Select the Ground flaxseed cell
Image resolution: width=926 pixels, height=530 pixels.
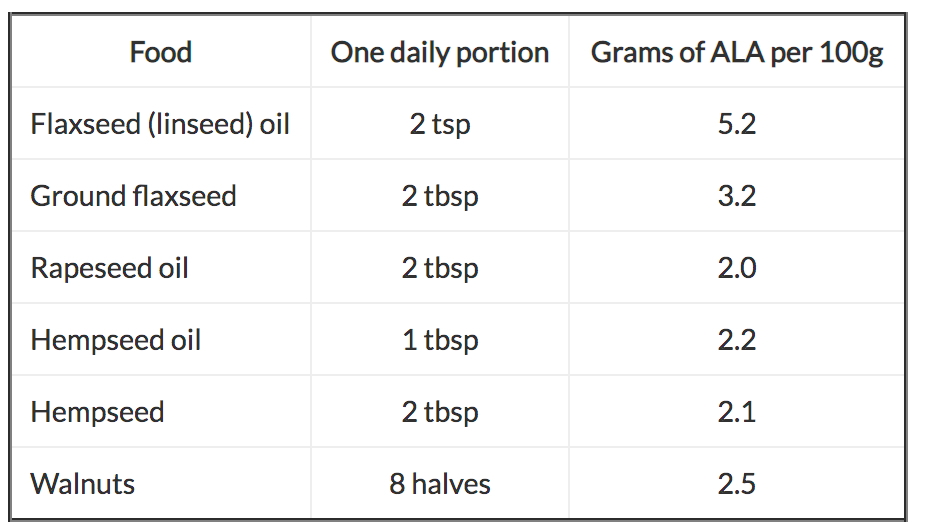pyautogui.click(x=133, y=196)
